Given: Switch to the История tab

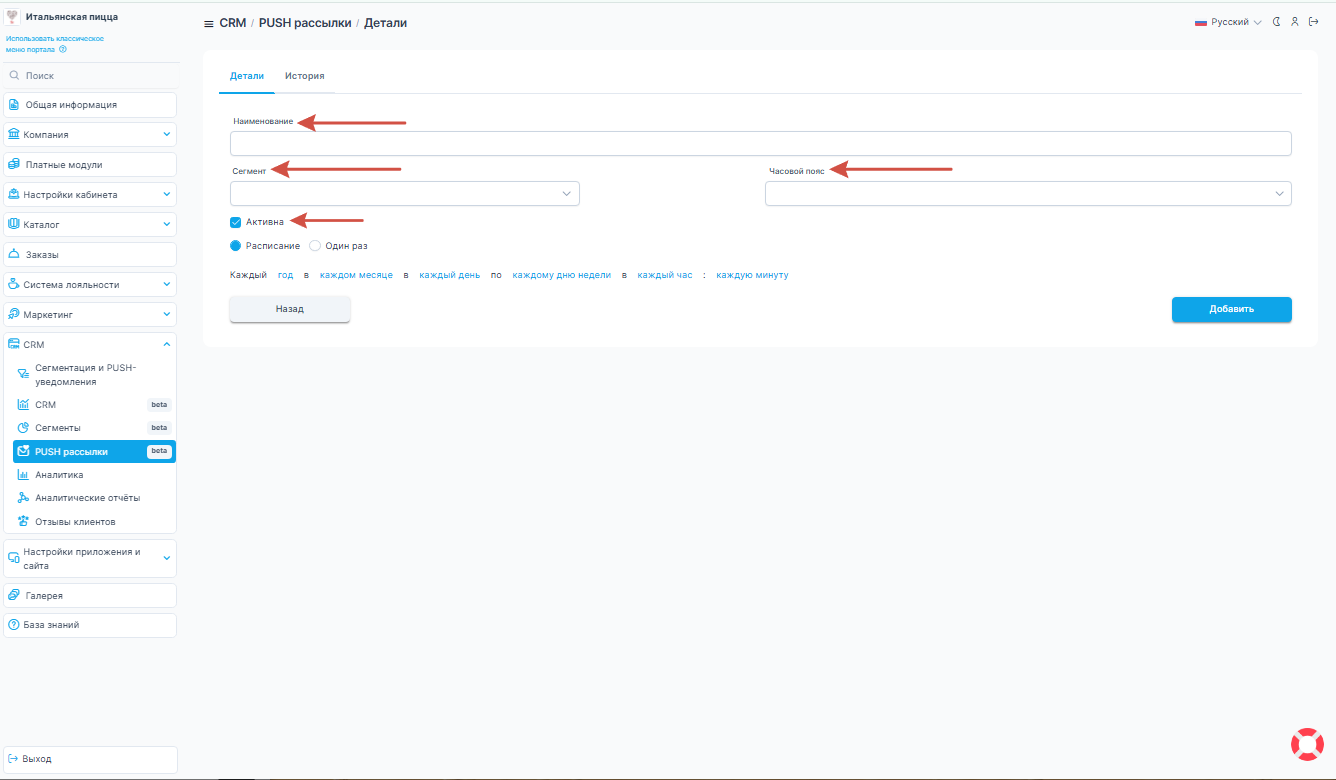Looking at the screenshot, I should point(305,76).
